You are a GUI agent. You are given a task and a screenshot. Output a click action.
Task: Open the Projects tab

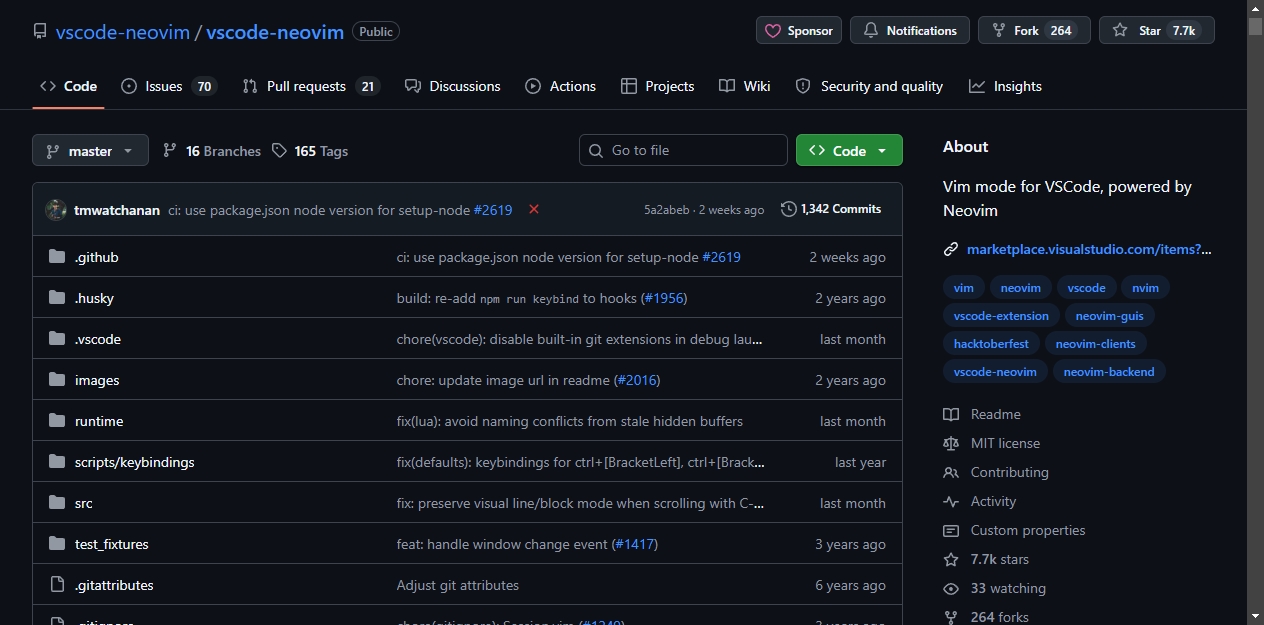pyautogui.click(x=657, y=86)
